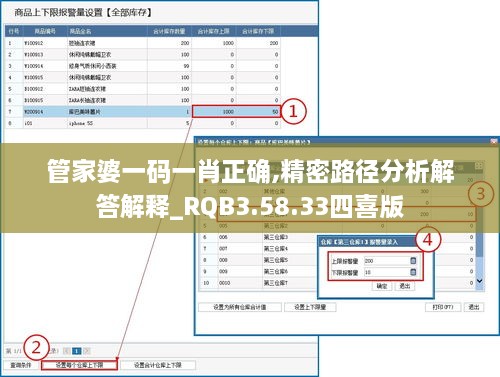
Task: Click 查询条件 button at bottom left
Action: point(21,365)
